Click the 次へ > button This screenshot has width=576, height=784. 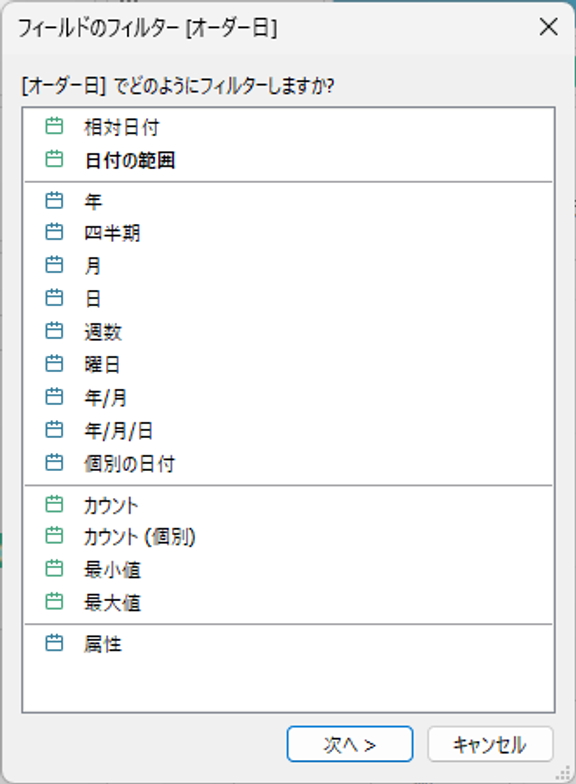[x=350, y=744]
